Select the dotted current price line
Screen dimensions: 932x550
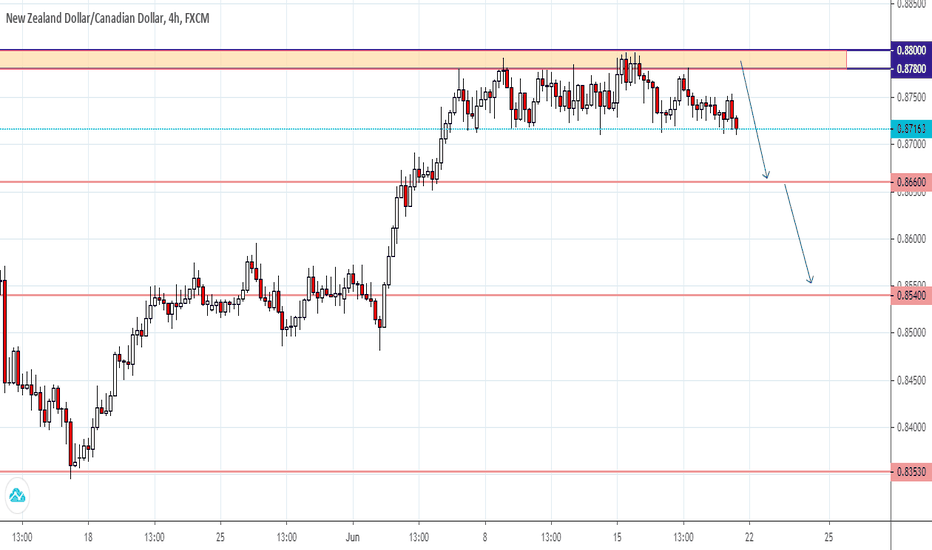click(x=445, y=128)
